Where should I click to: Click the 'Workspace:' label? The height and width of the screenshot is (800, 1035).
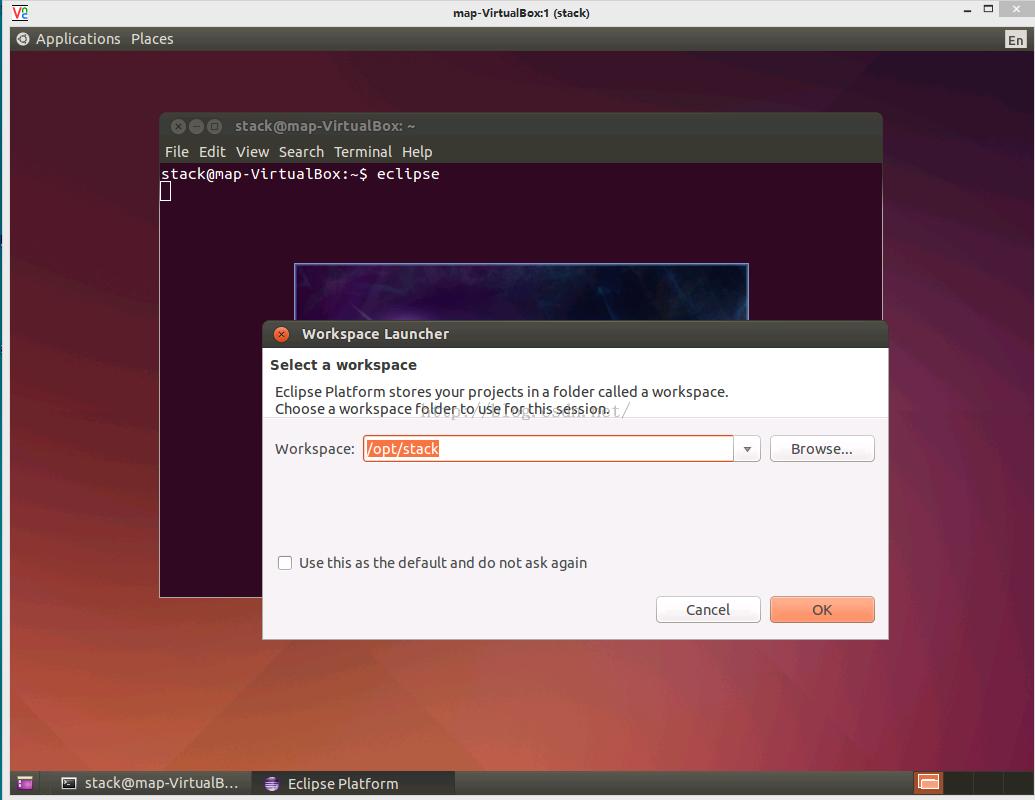coord(315,449)
